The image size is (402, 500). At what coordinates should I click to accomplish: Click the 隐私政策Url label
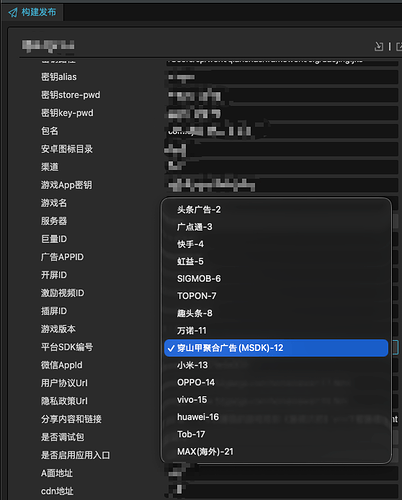pyautogui.click(x=64, y=401)
